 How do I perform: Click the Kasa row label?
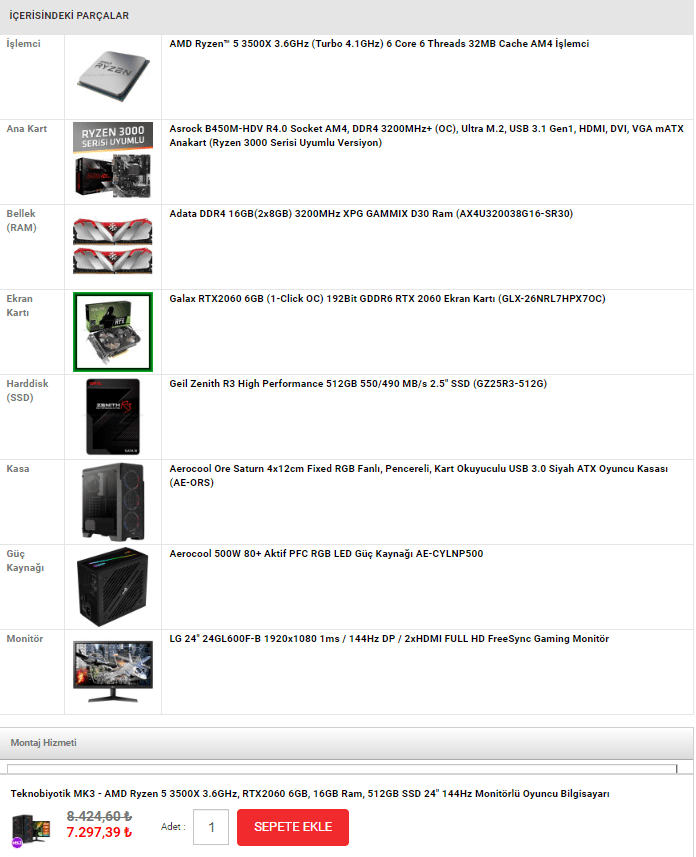pos(18,469)
